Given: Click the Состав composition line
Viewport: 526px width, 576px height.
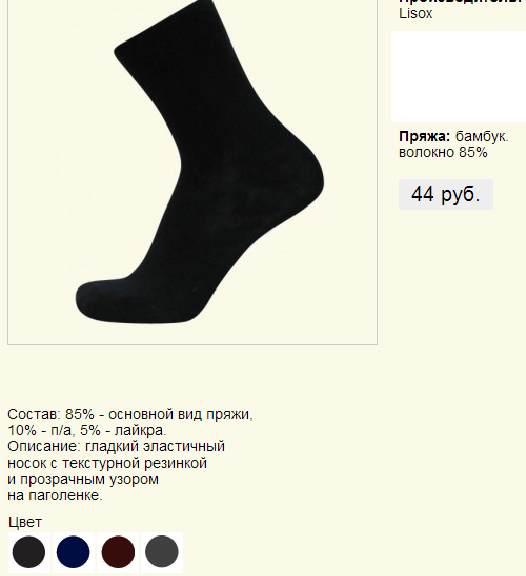Looking at the screenshot, I should (130, 414).
